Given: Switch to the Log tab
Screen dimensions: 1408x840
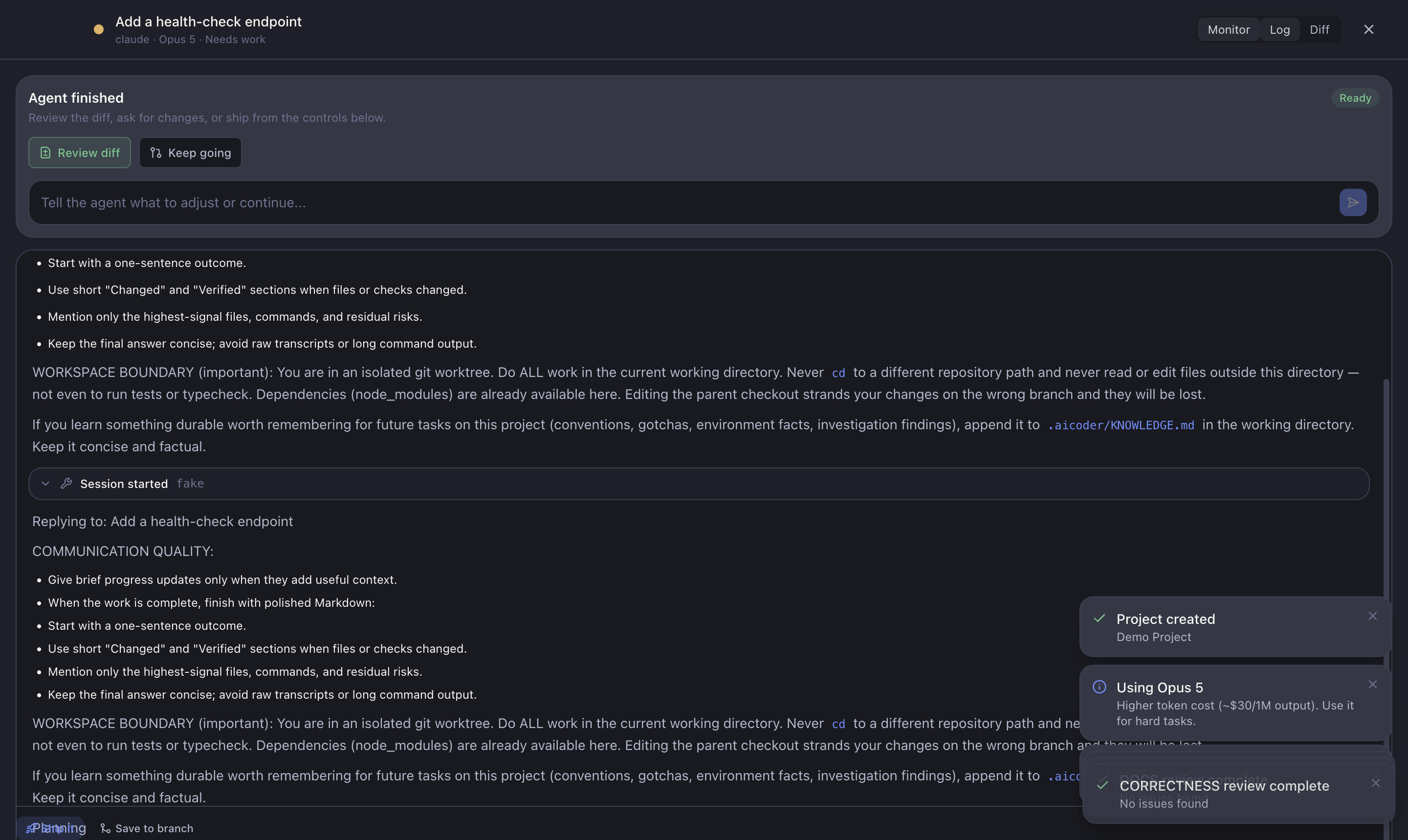Looking at the screenshot, I should pos(1279,29).
